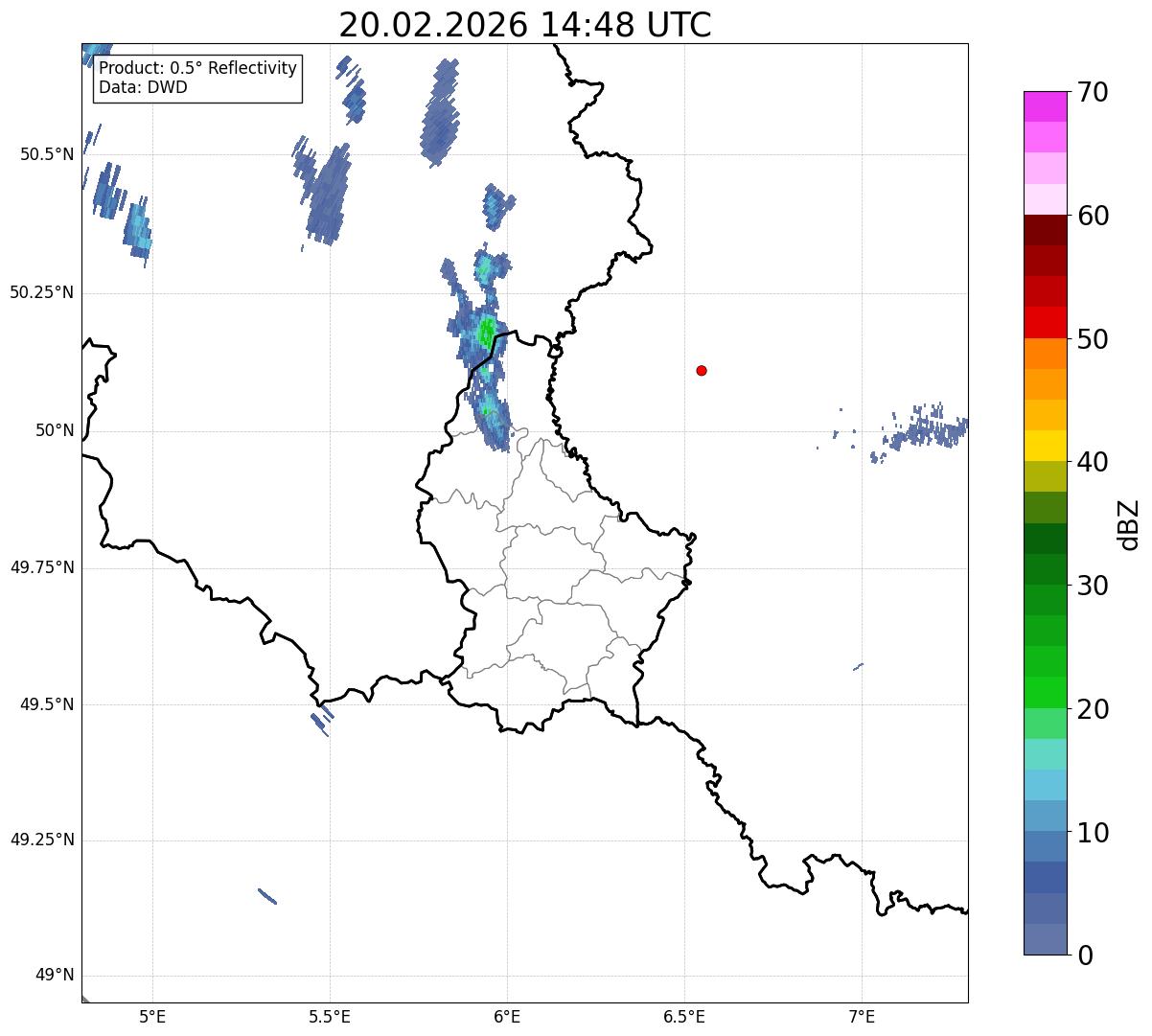Click the title "20.02.2026 14:48 UTC"
1152x1036 pixels.
click(525, 25)
